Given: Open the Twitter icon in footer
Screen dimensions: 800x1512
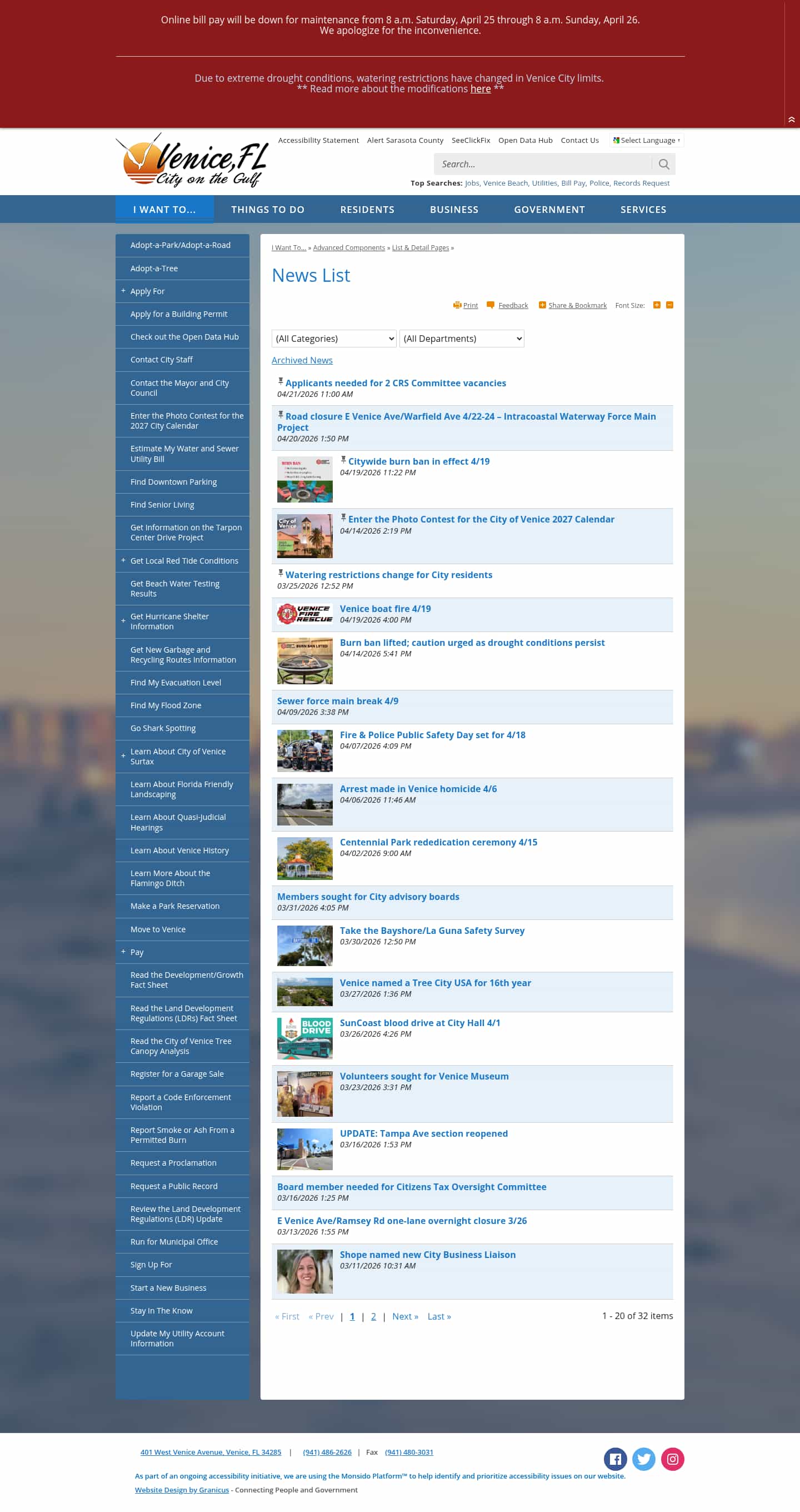Looking at the screenshot, I should click(643, 1459).
